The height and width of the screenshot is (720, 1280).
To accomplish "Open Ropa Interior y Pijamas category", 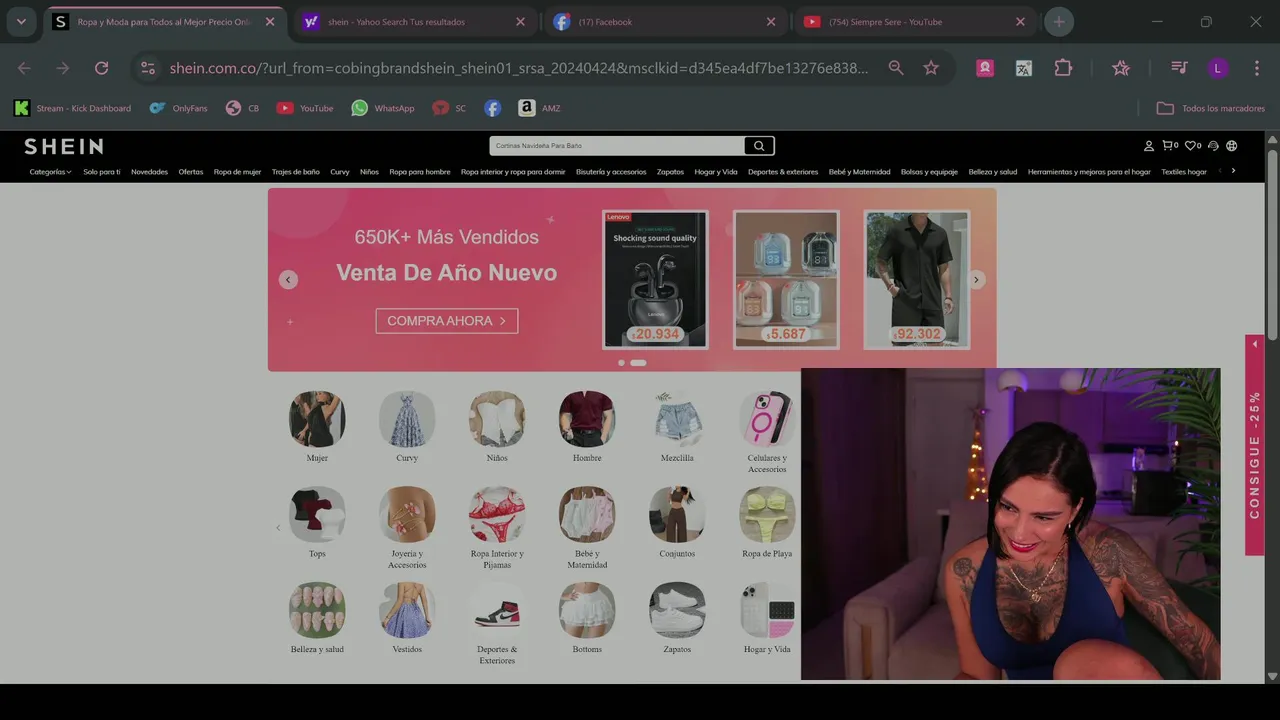I will click(x=497, y=515).
